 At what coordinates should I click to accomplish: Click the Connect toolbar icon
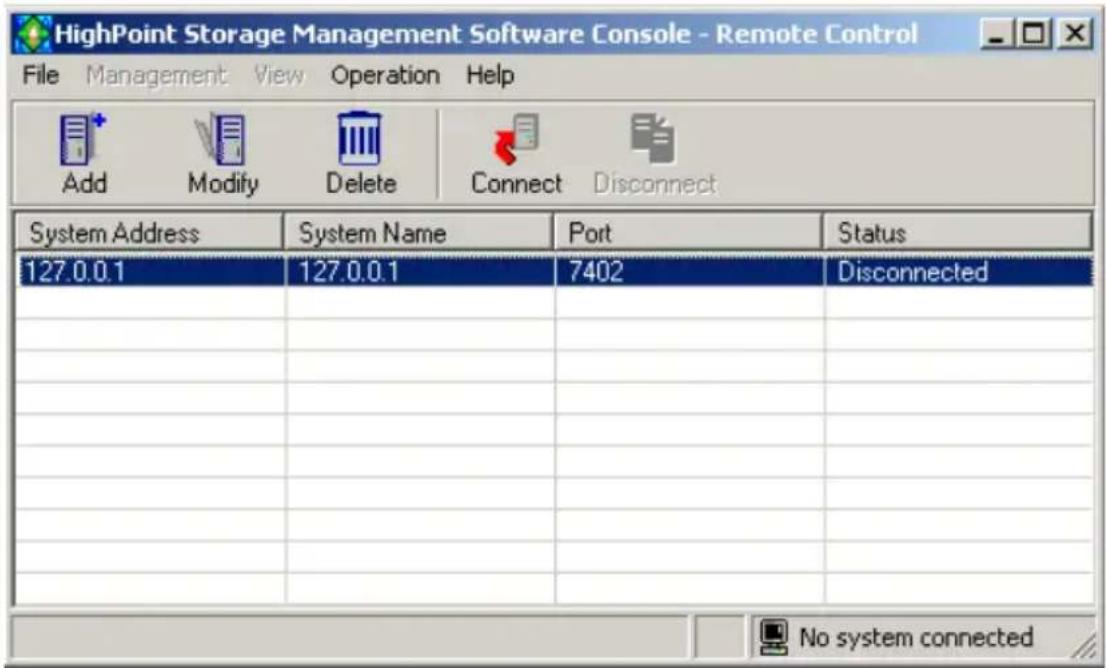pyautogui.click(x=517, y=138)
